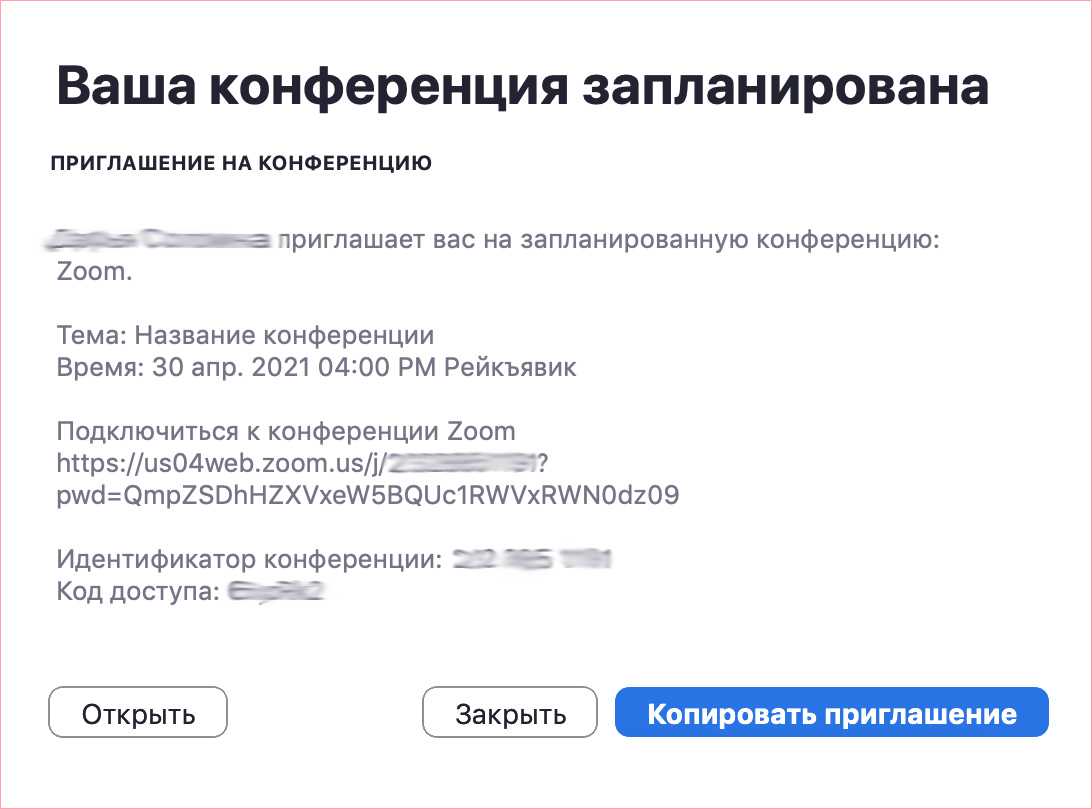1092x809 pixels.
Task: Click the blurred access code value
Action: tap(275, 591)
